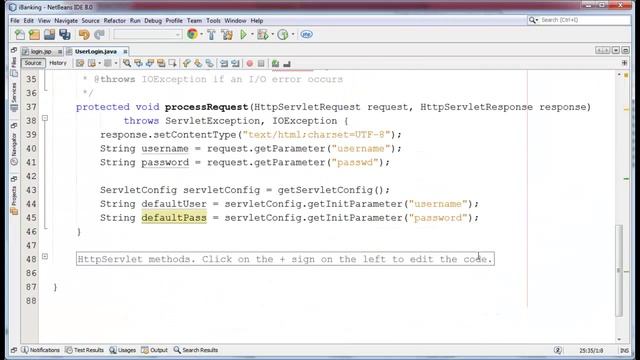
Task: Switch to the History view
Action: pyautogui.click(x=58, y=63)
